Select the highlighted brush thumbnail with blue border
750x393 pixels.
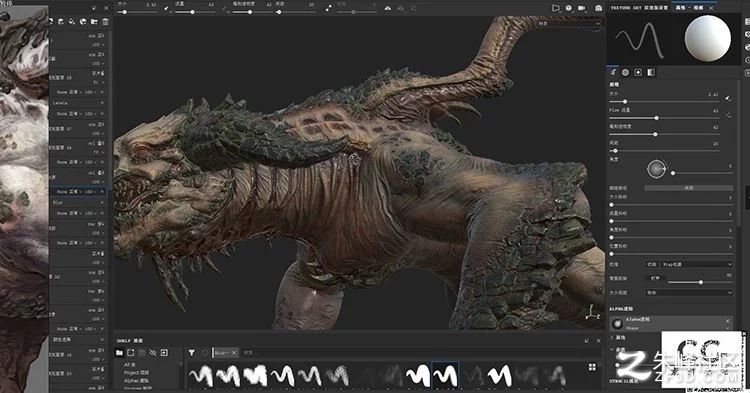tap(445, 375)
